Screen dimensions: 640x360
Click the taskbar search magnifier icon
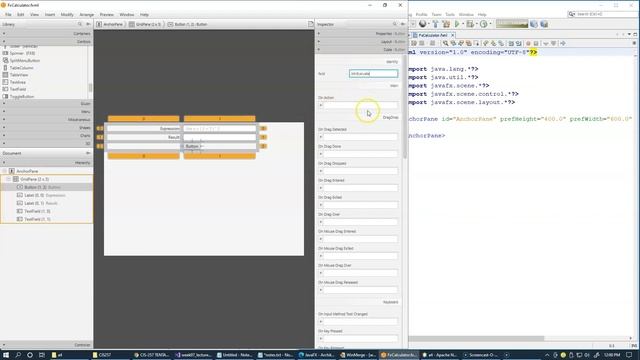click(x=18, y=355)
